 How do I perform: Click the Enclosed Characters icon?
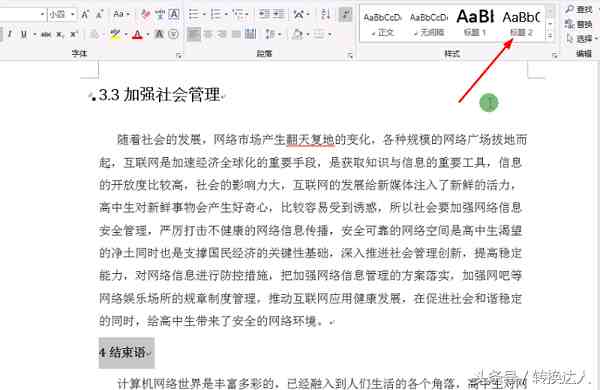tap(173, 34)
